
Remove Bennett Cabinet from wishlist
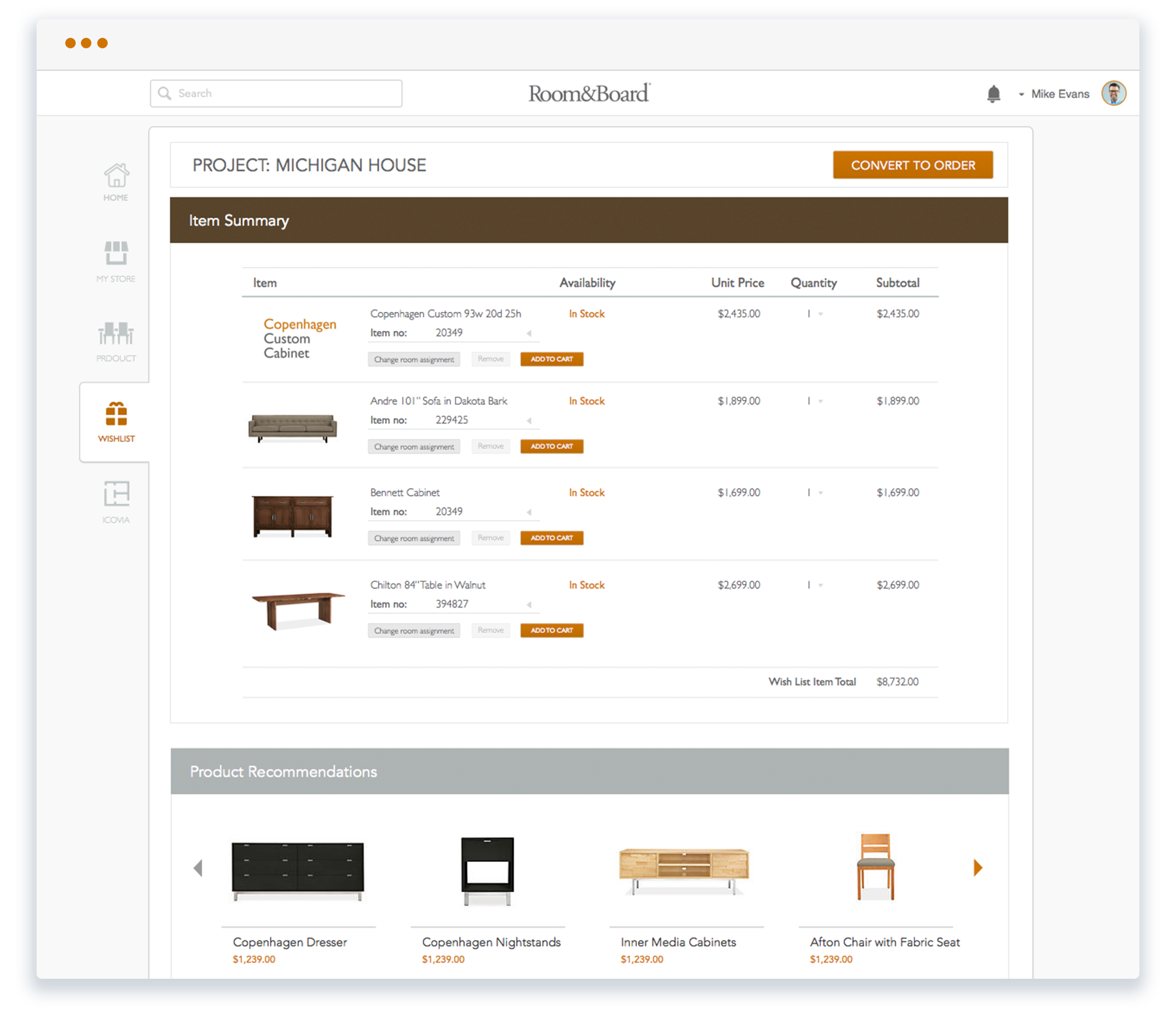coord(491,538)
